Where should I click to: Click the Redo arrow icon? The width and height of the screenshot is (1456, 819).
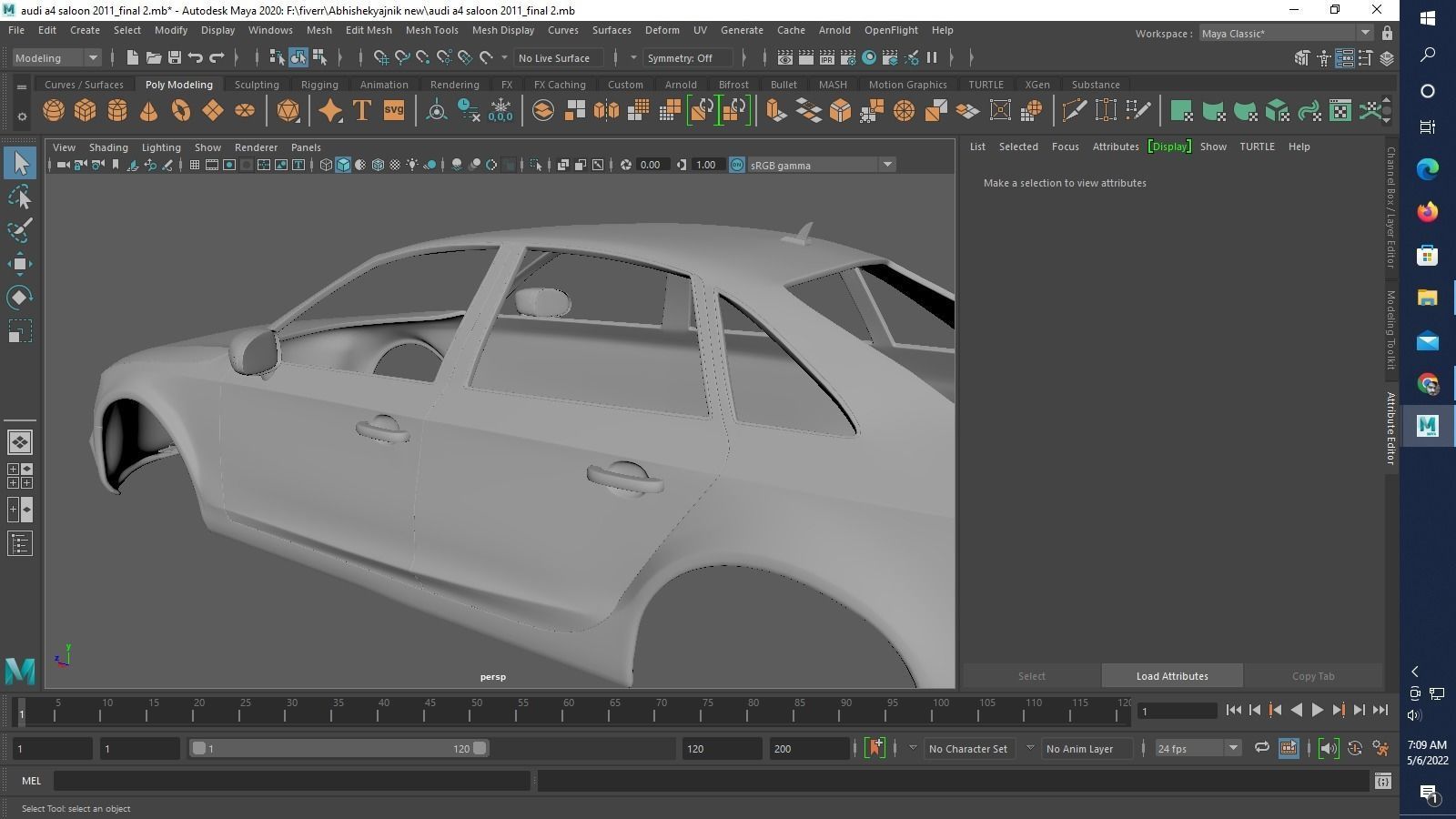point(217,58)
